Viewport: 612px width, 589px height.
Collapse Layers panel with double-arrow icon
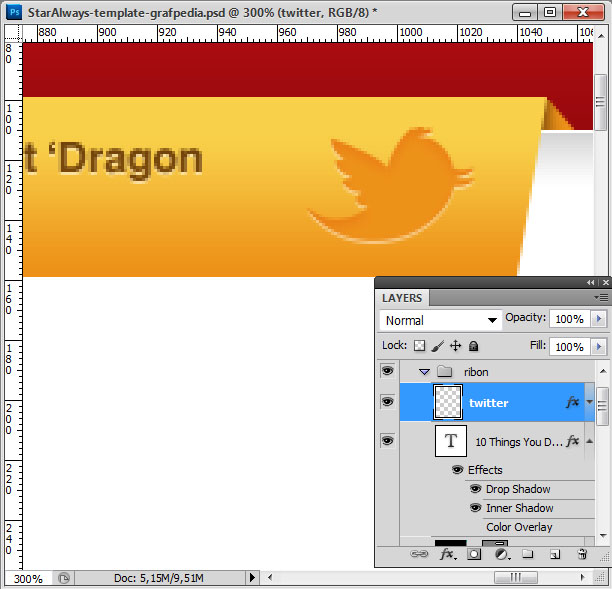tap(591, 283)
